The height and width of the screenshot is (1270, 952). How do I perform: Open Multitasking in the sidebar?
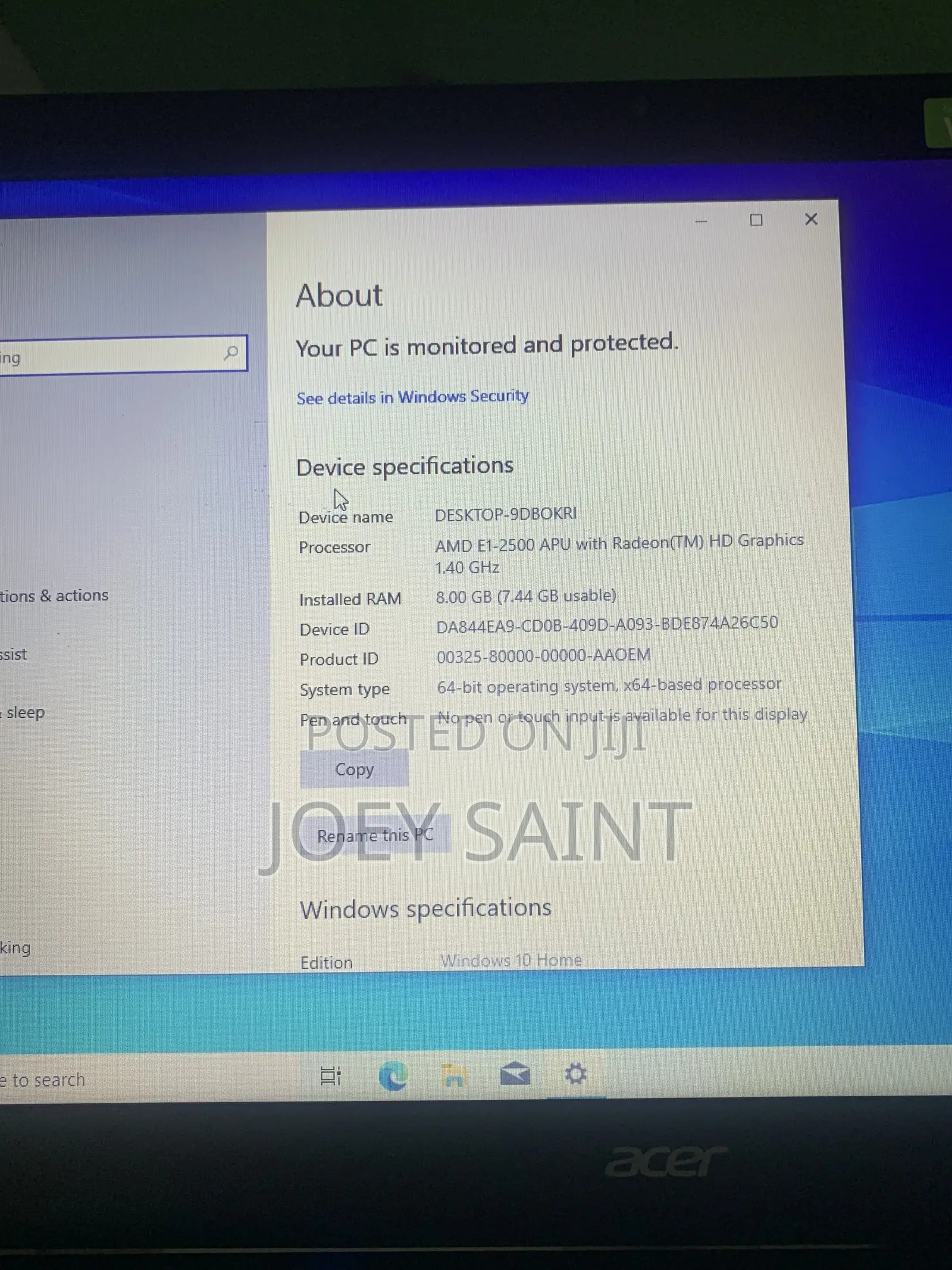(15, 947)
